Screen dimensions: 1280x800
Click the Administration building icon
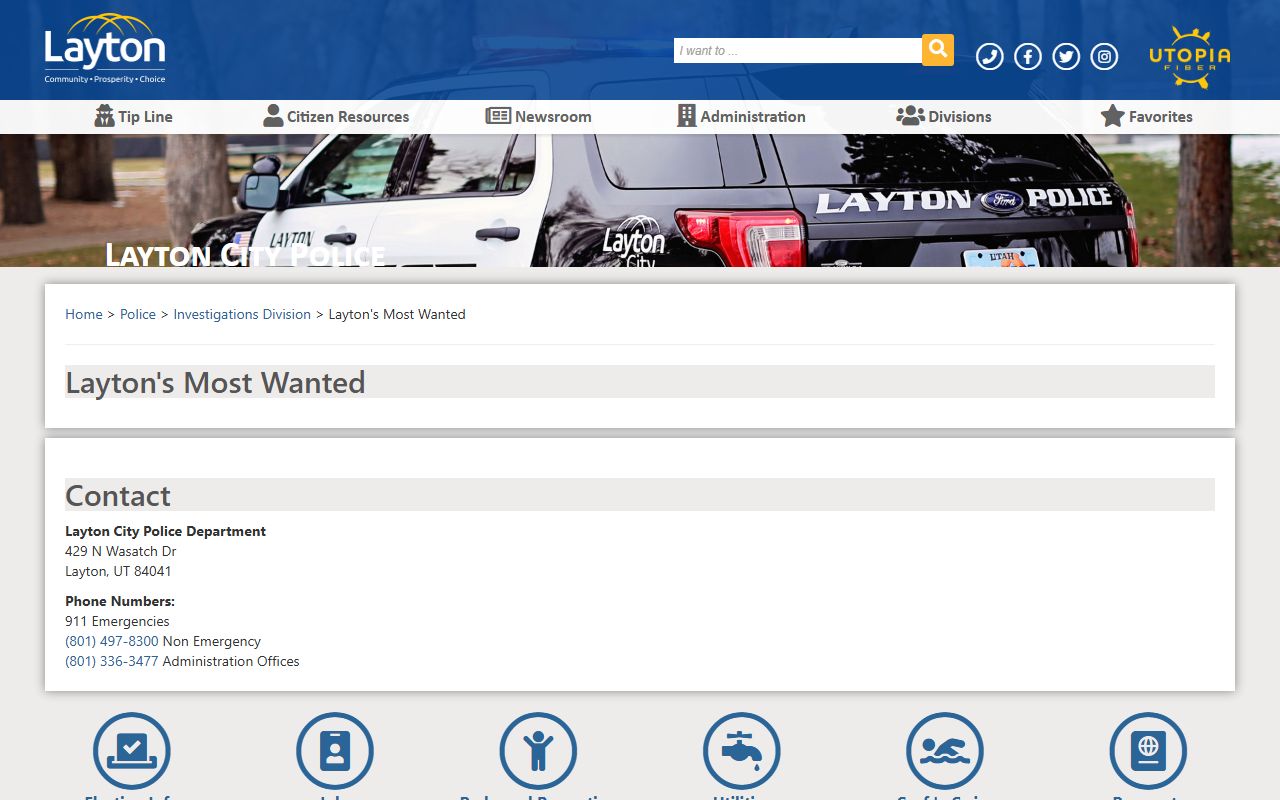(687, 116)
